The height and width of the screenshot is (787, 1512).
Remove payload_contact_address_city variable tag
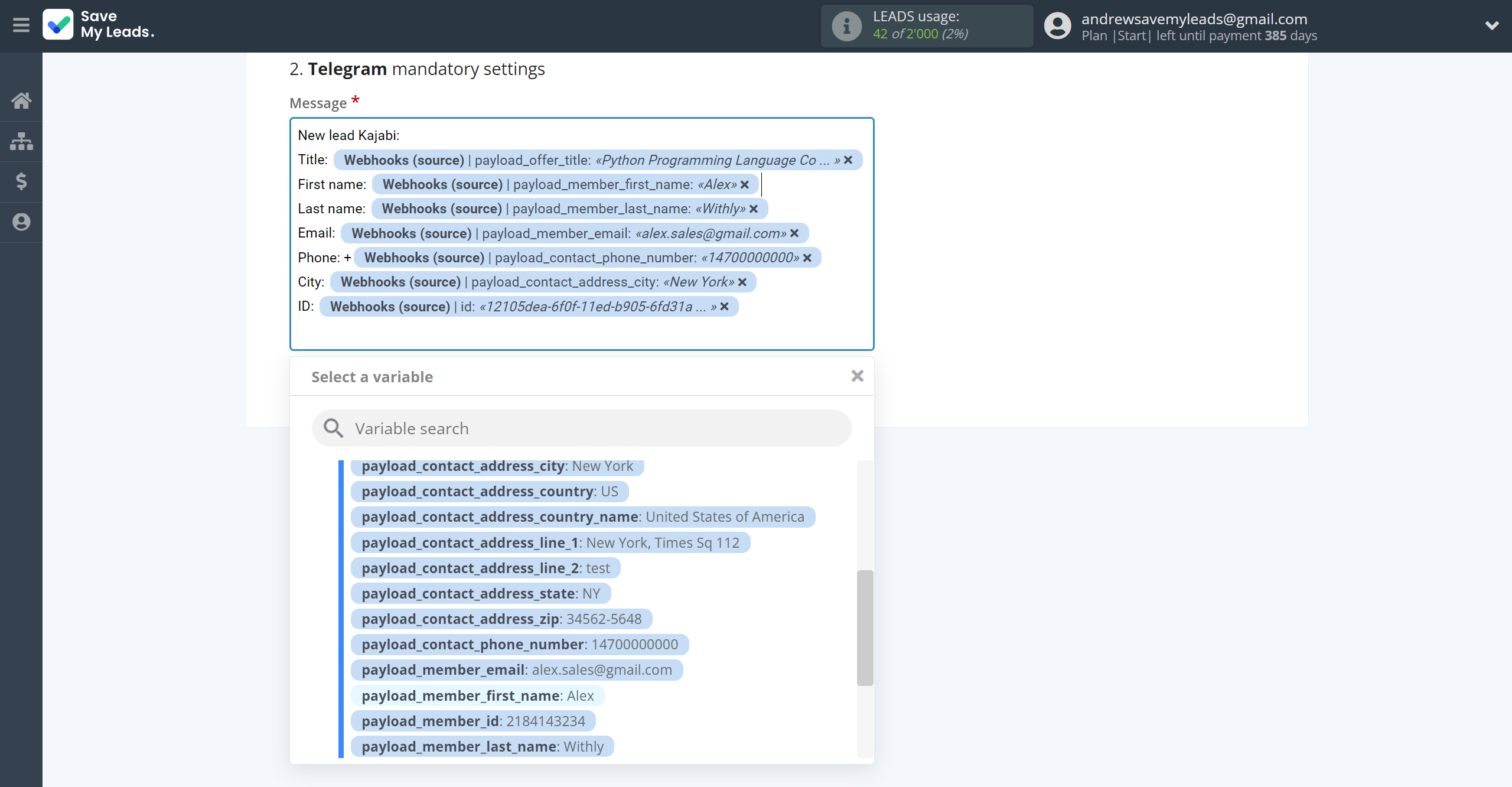coord(742,282)
